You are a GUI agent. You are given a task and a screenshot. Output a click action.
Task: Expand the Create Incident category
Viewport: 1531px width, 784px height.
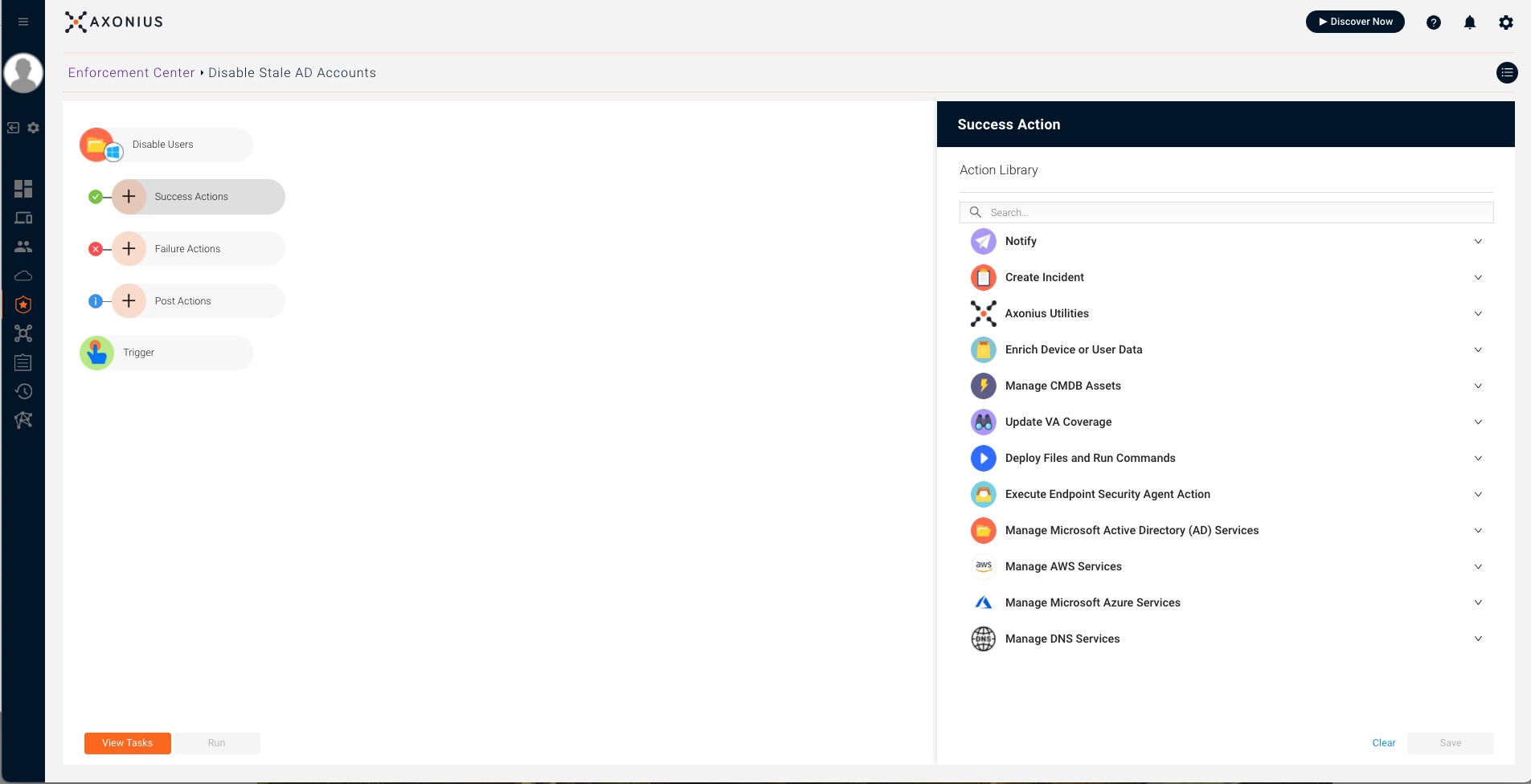(1477, 277)
